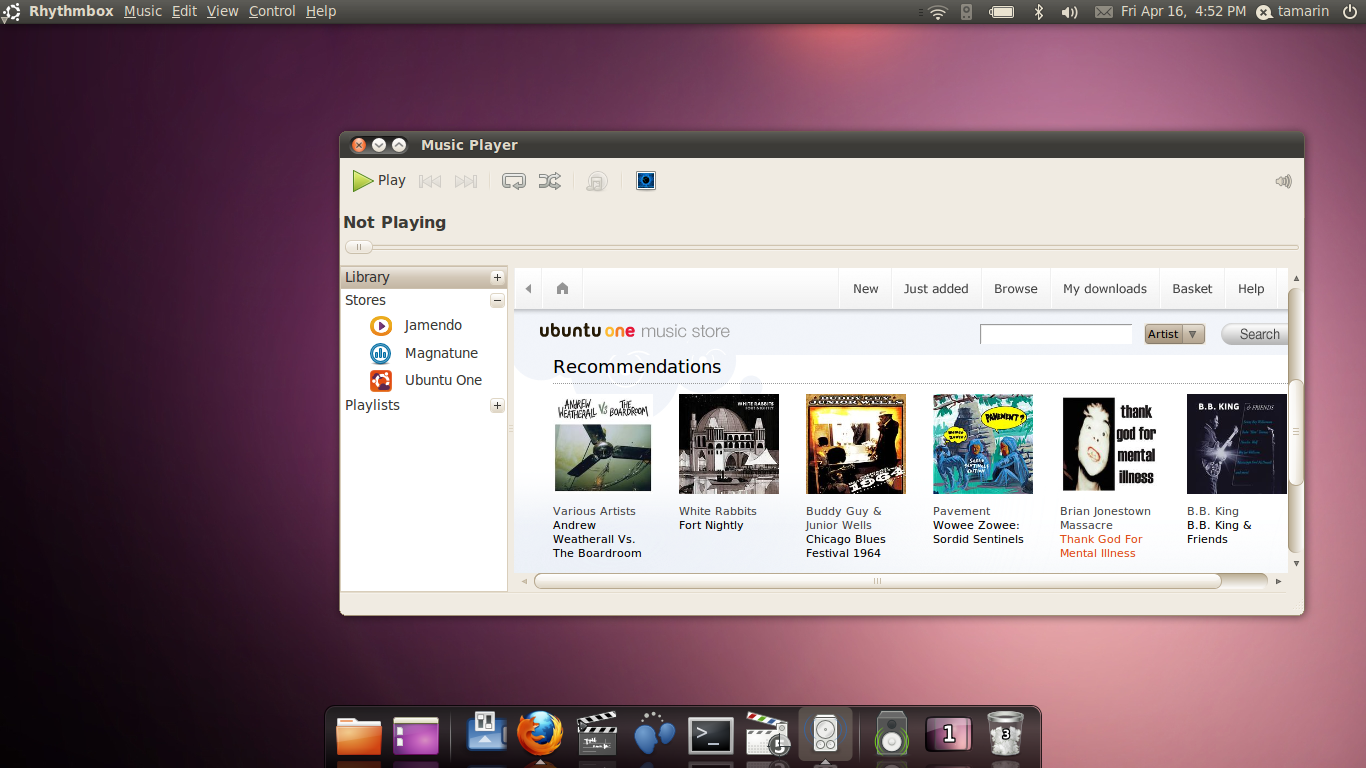
Task: Open My downloads tab
Action: 1105,289
